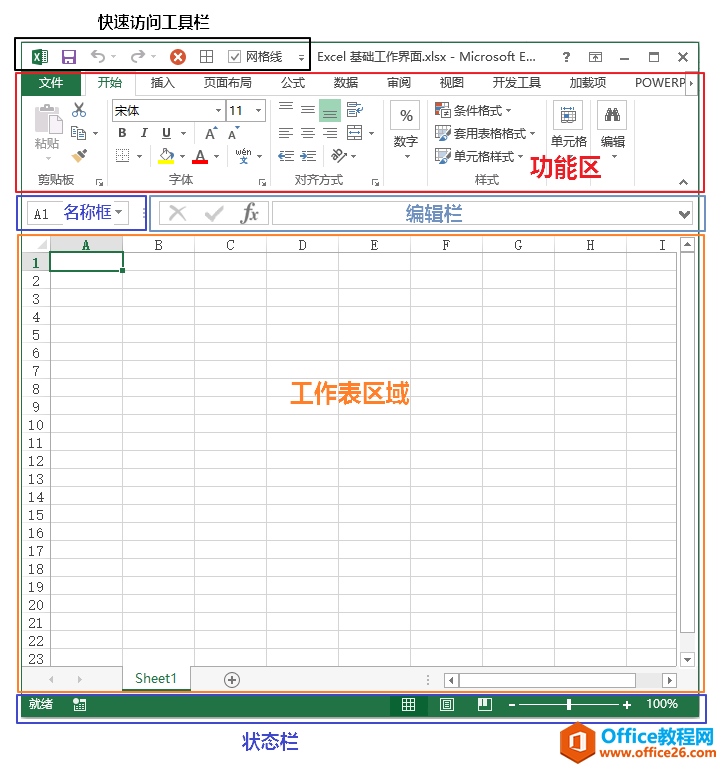Image resolution: width=723 pixels, height=770 pixels.
Task: Click the 粘贴 paste button
Action: click(48, 132)
